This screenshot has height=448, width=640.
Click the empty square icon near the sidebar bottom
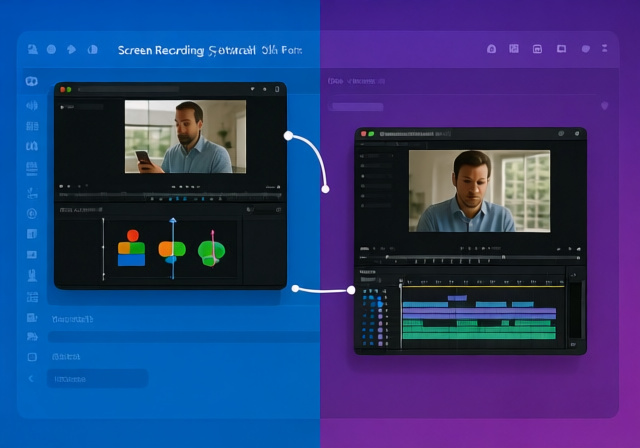32,357
